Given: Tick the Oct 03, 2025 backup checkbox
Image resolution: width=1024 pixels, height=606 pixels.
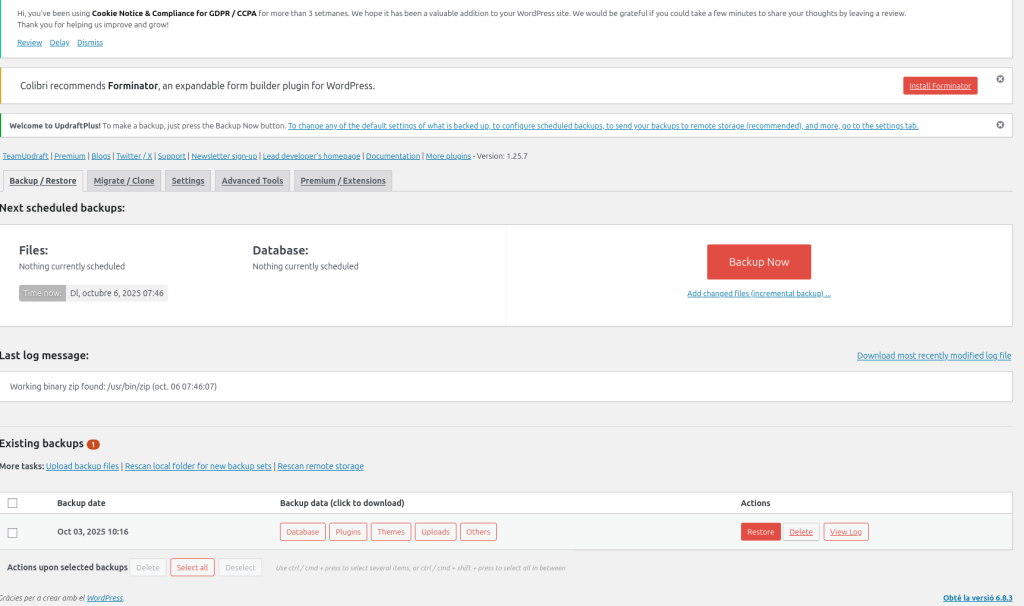Looking at the screenshot, I should click(x=12, y=532).
